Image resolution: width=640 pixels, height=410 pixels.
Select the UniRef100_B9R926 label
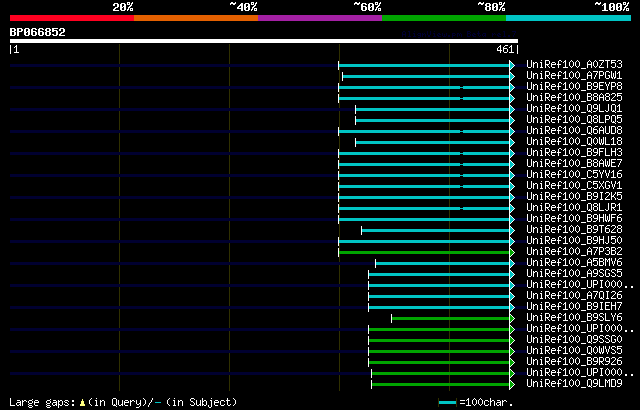[574, 362]
